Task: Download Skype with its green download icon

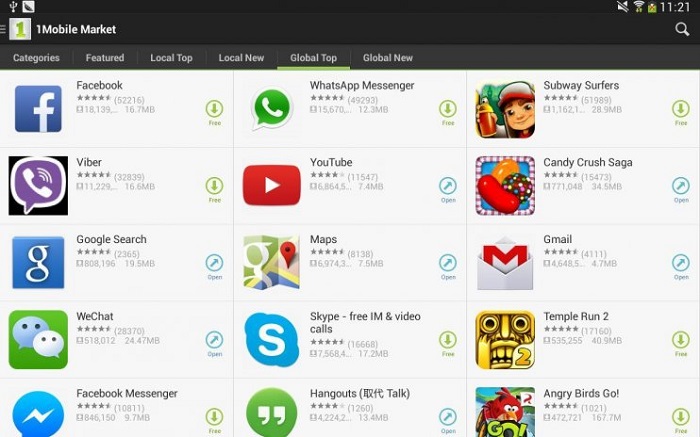Action: 448,340
